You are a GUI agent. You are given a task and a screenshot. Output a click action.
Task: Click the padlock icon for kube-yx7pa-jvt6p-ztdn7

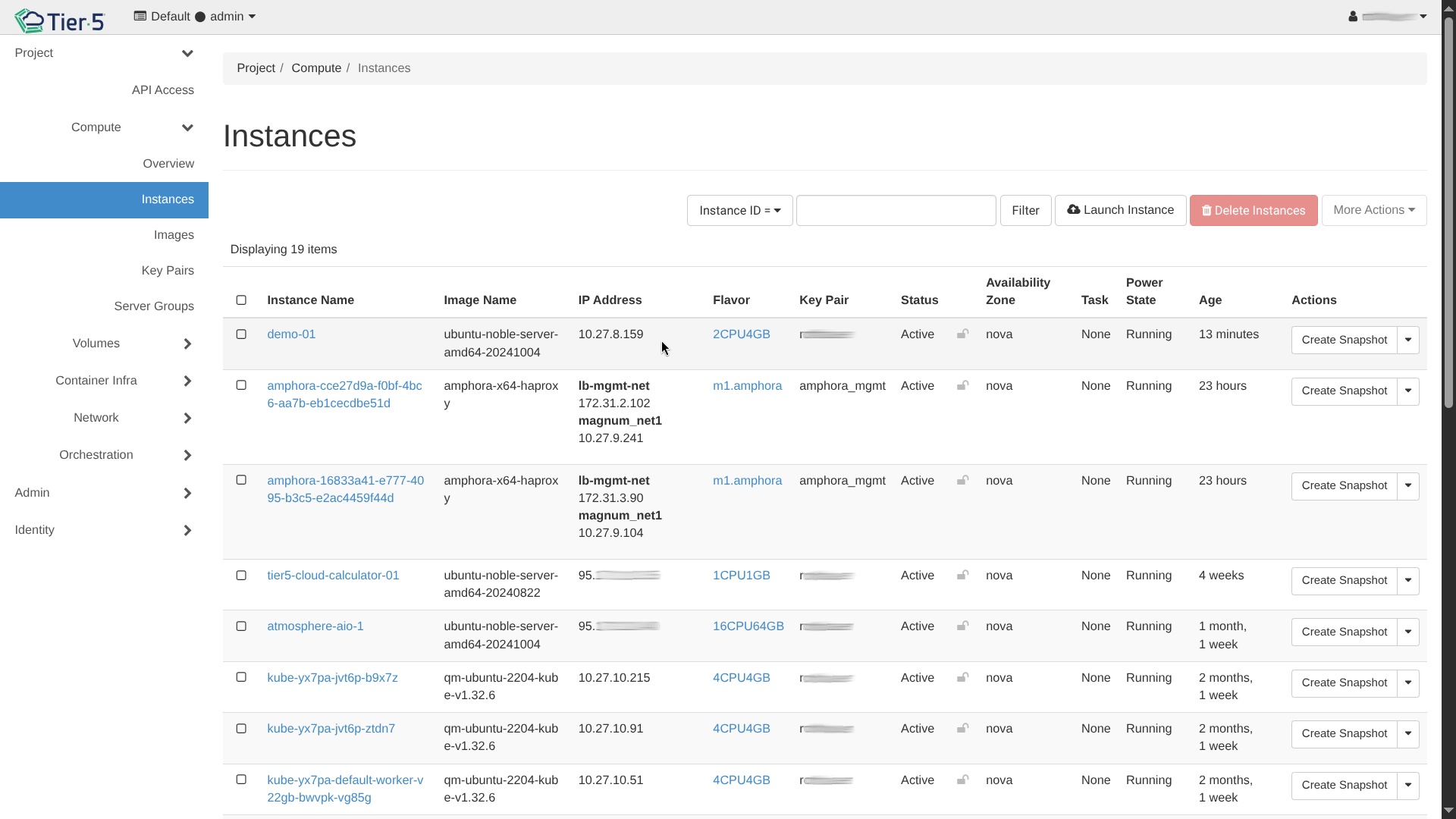pyautogui.click(x=962, y=729)
